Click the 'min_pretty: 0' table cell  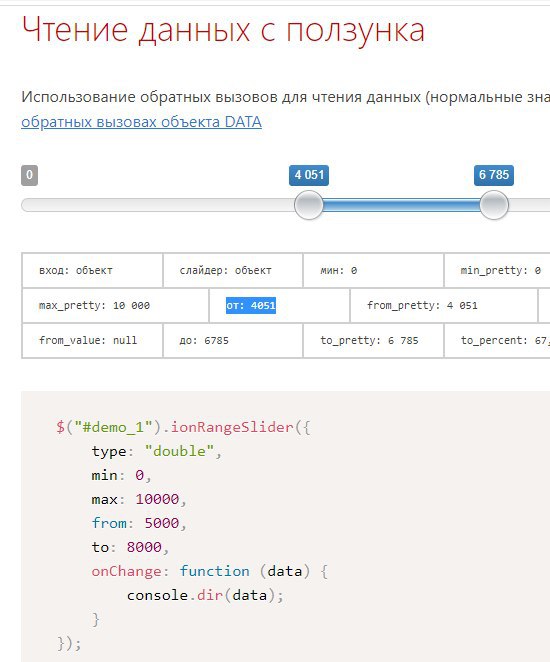[x=497, y=270]
